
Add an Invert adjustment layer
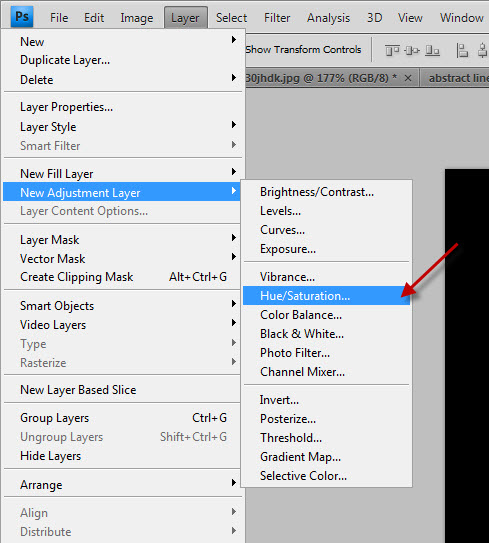[x=327, y=400]
